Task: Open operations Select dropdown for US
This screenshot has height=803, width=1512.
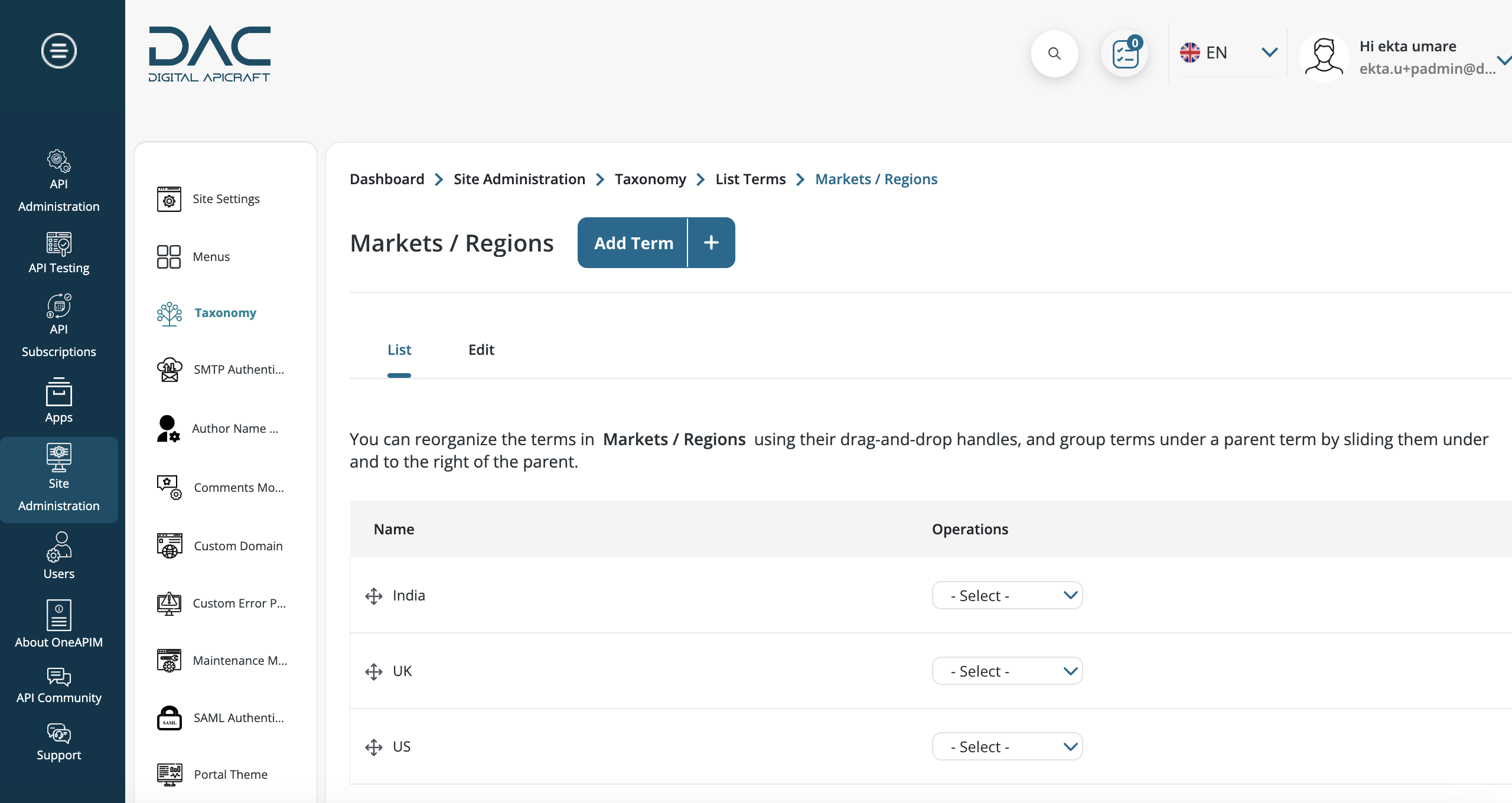Action: point(1007,746)
